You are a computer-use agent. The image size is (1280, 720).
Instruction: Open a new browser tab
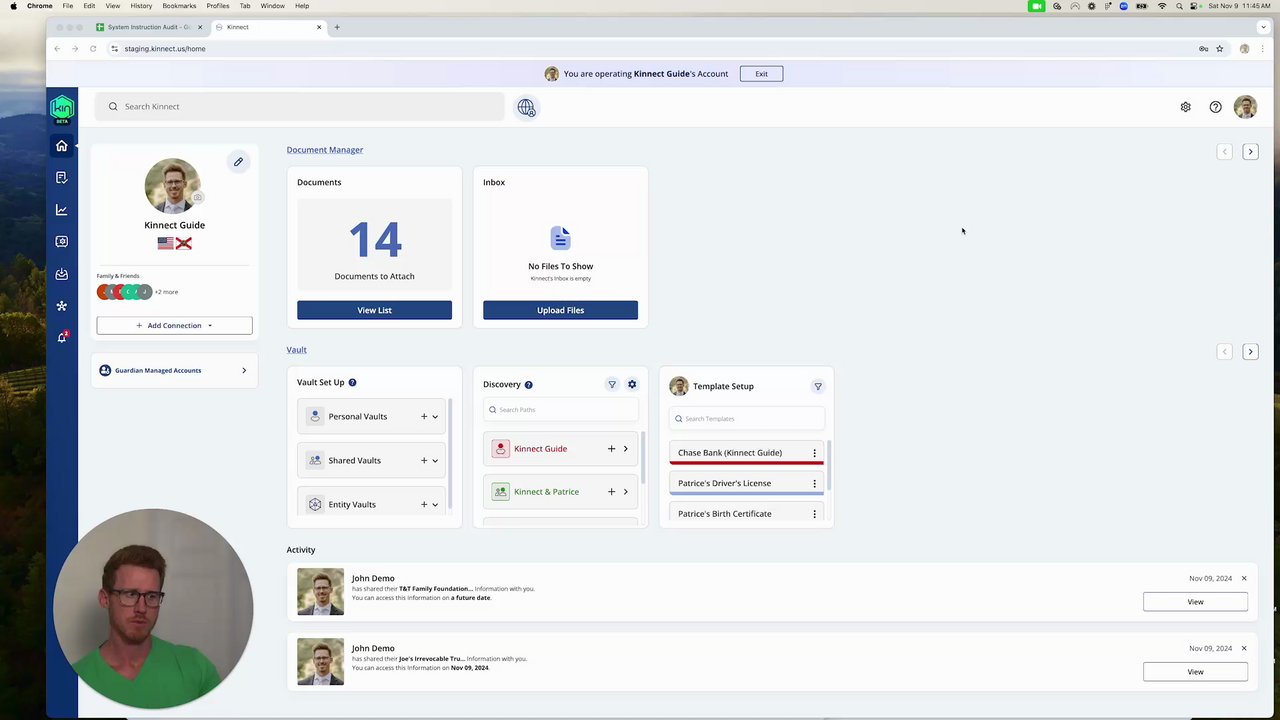tap(337, 27)
